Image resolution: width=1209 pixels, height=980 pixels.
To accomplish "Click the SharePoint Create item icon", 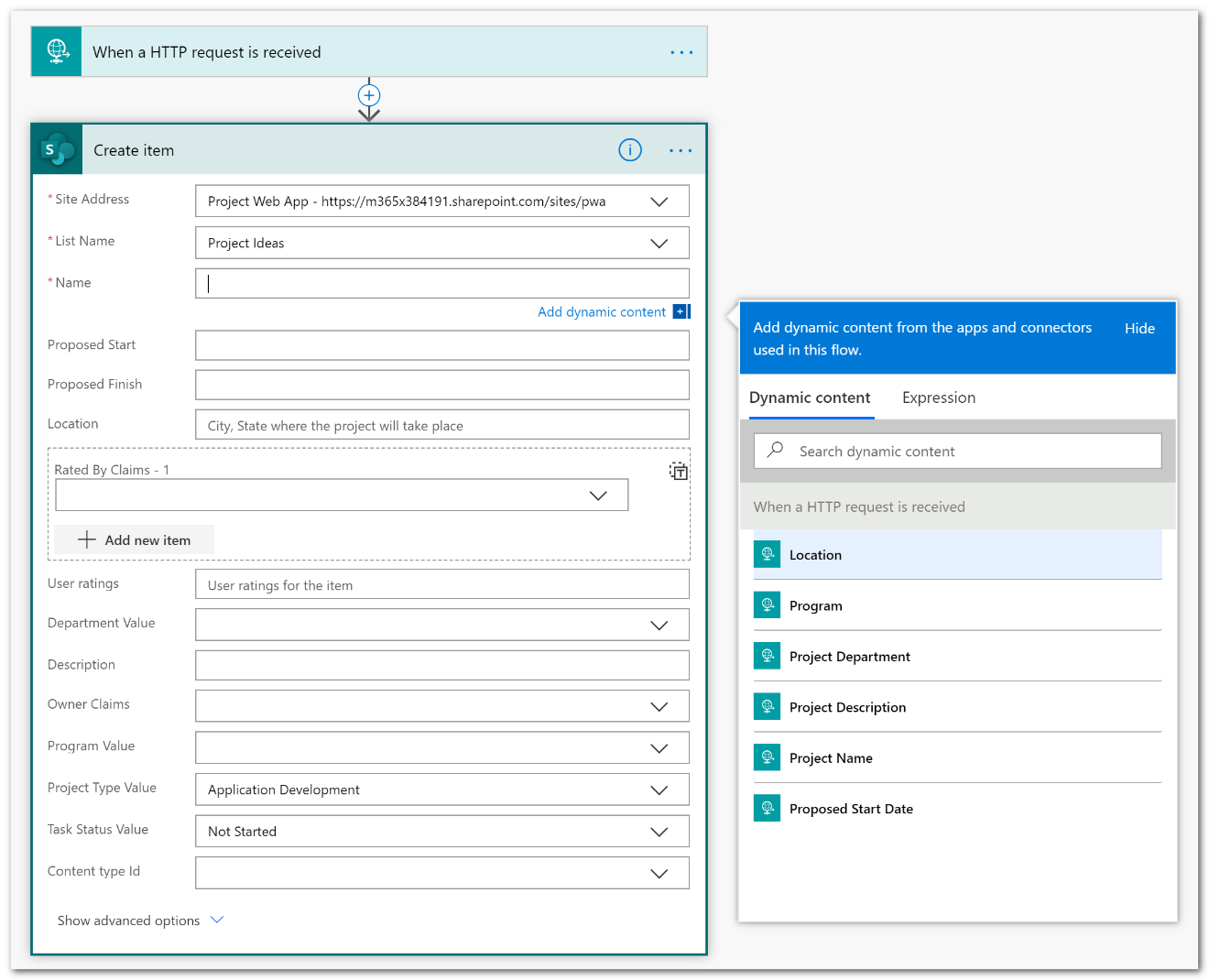I will 58,149.
